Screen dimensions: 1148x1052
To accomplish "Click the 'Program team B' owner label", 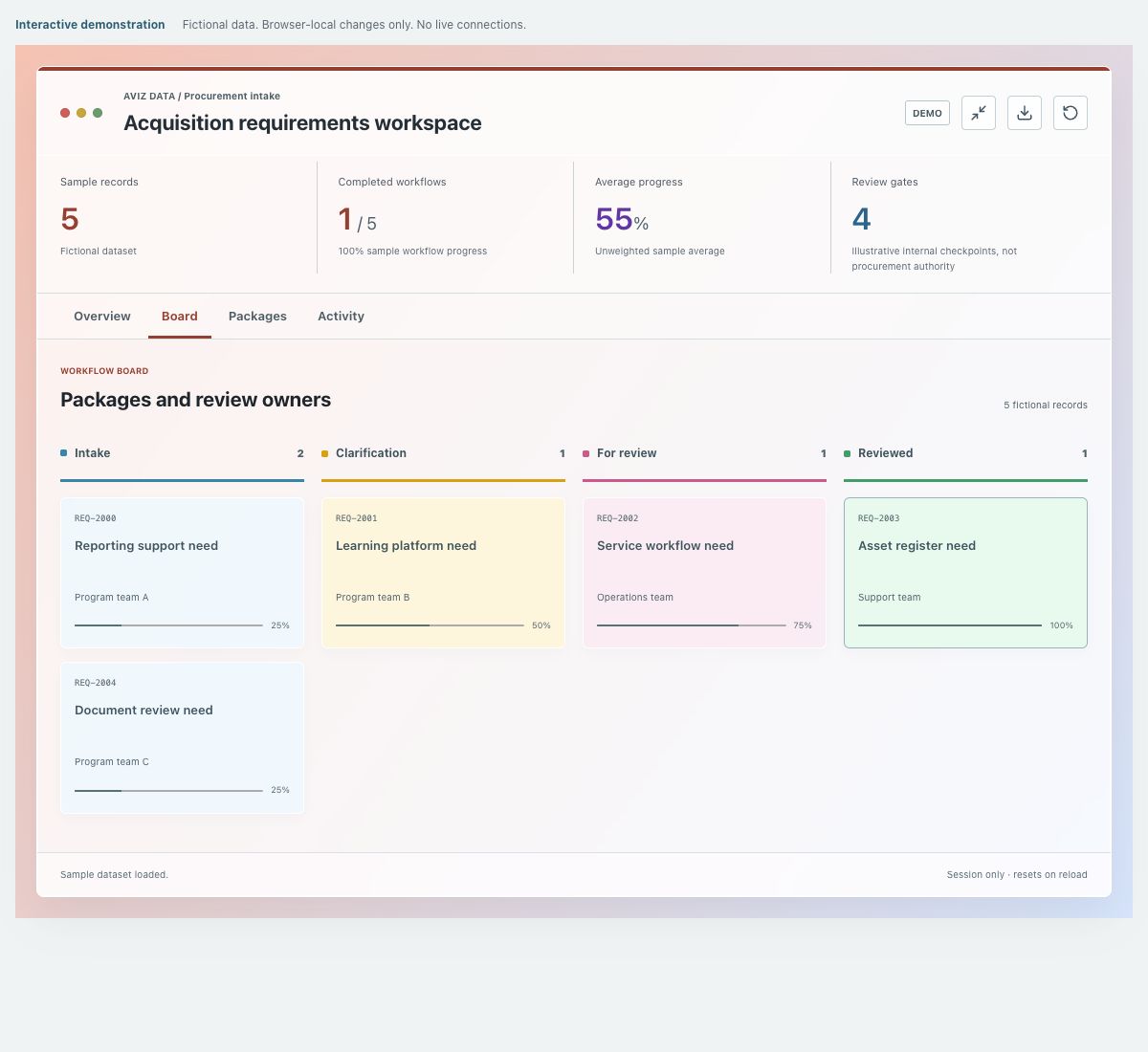I will point(372,598).
